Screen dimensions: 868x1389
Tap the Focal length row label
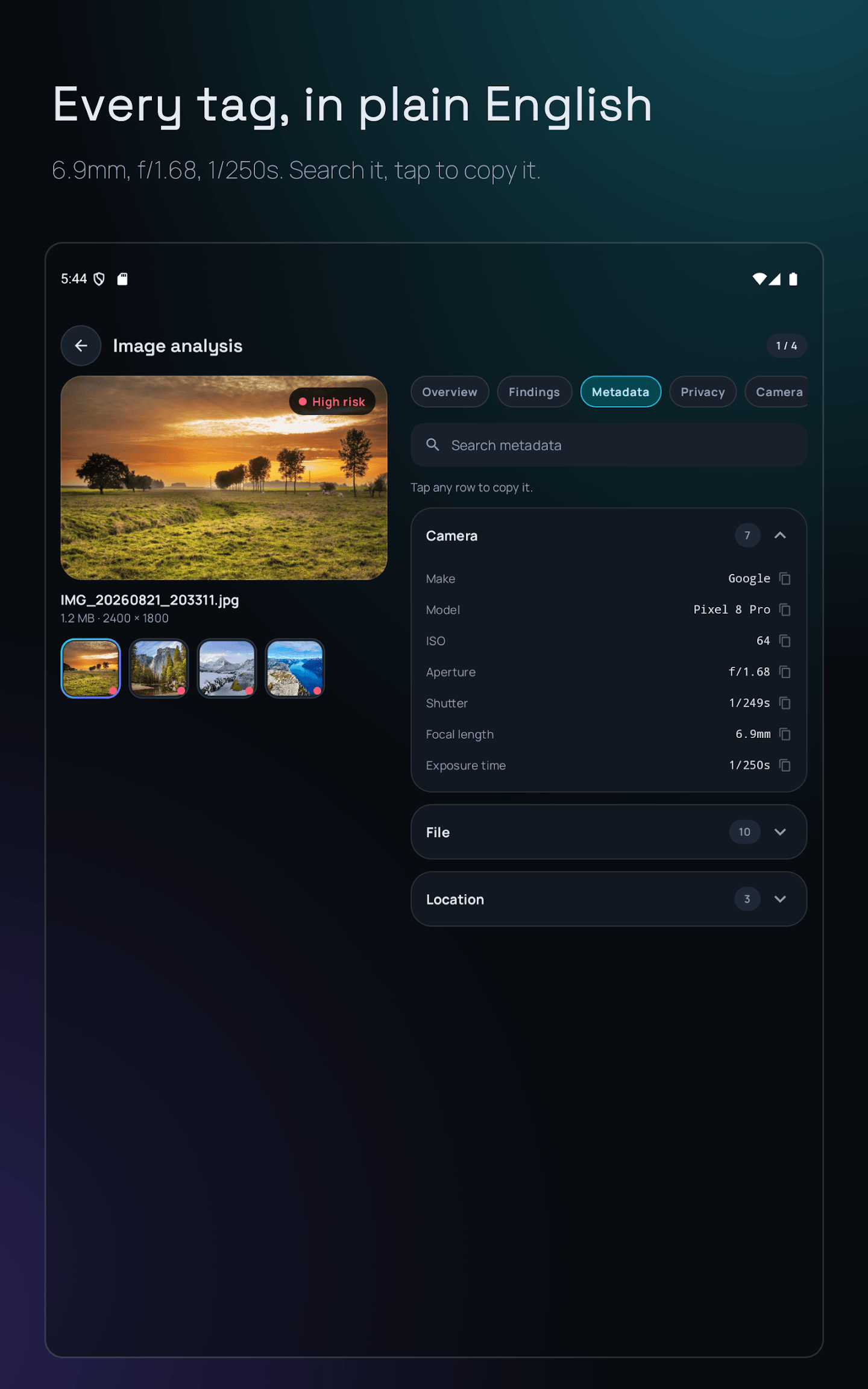460,734
